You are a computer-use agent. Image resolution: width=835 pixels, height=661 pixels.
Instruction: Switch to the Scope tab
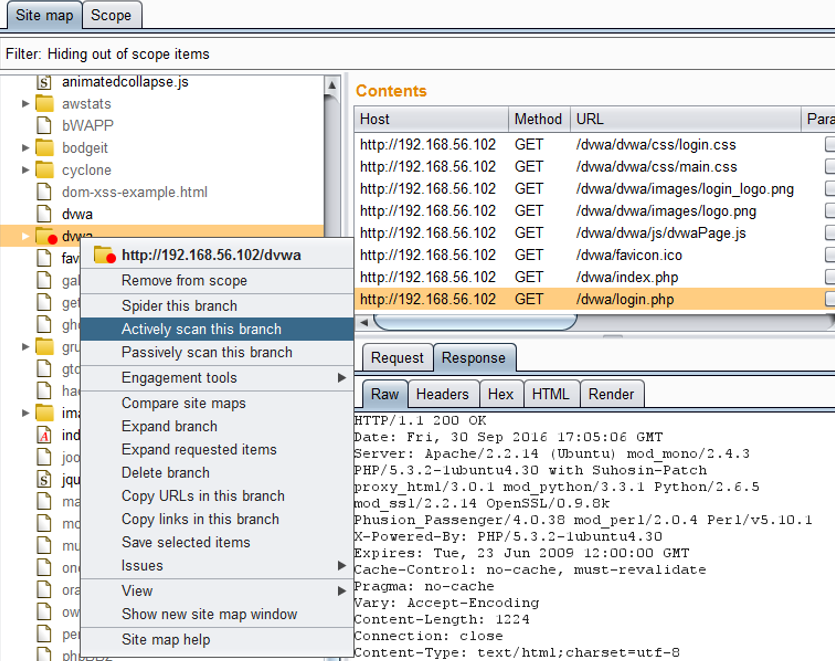coord(111,15)
